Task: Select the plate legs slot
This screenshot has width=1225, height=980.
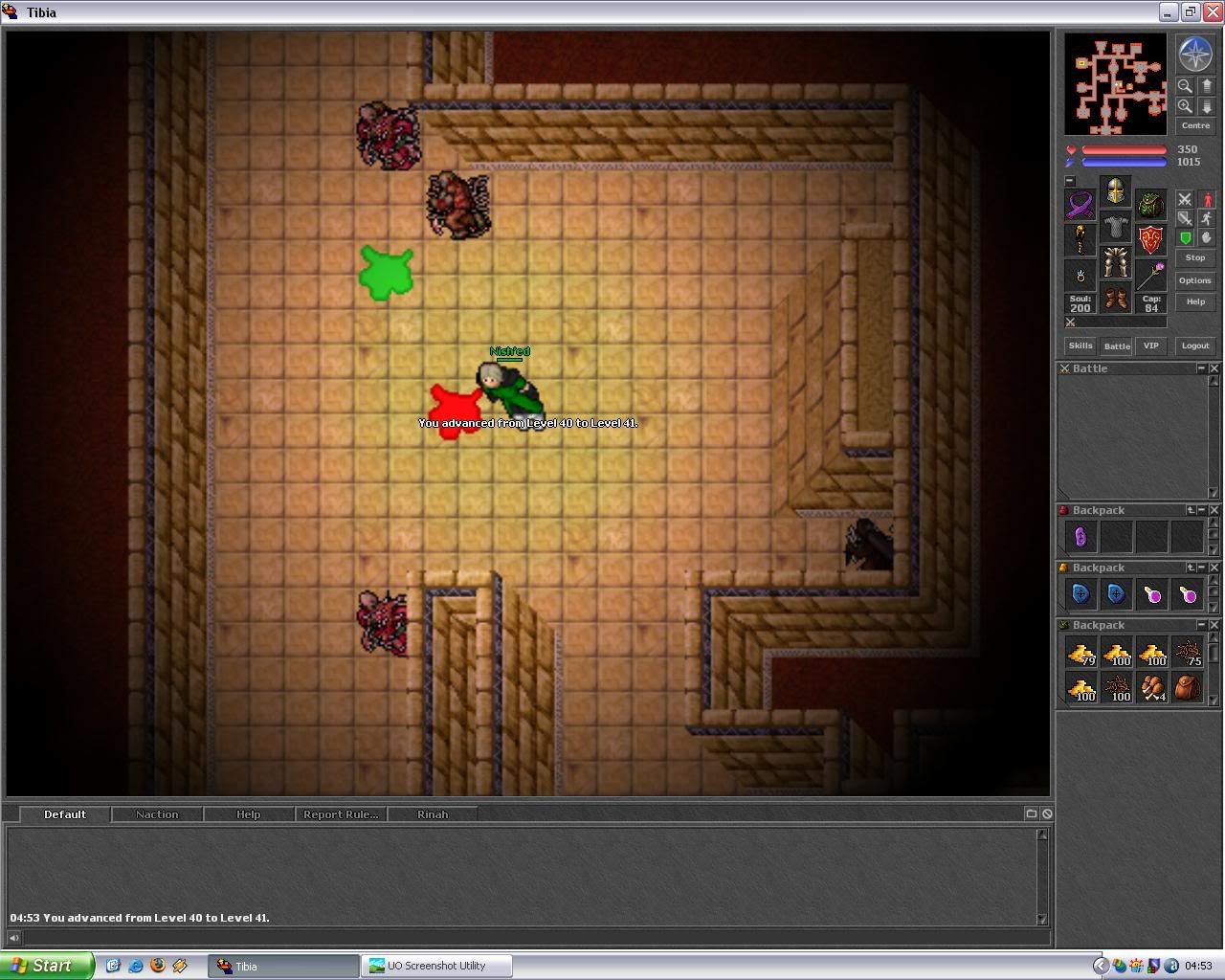Action: (1116, 261)
